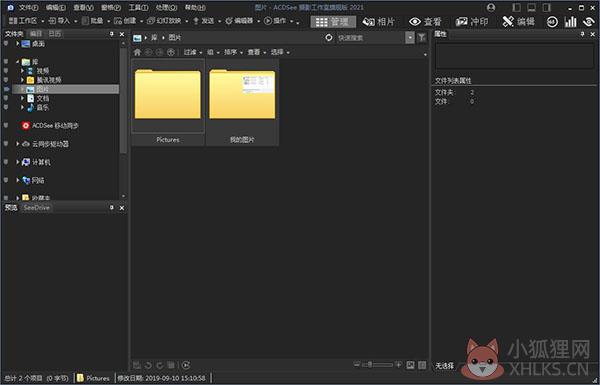Image resolution: width=600 pixels, height=385 pixels.
Task: Open the bar-chart dashboard mode
Action: [570, 22]
